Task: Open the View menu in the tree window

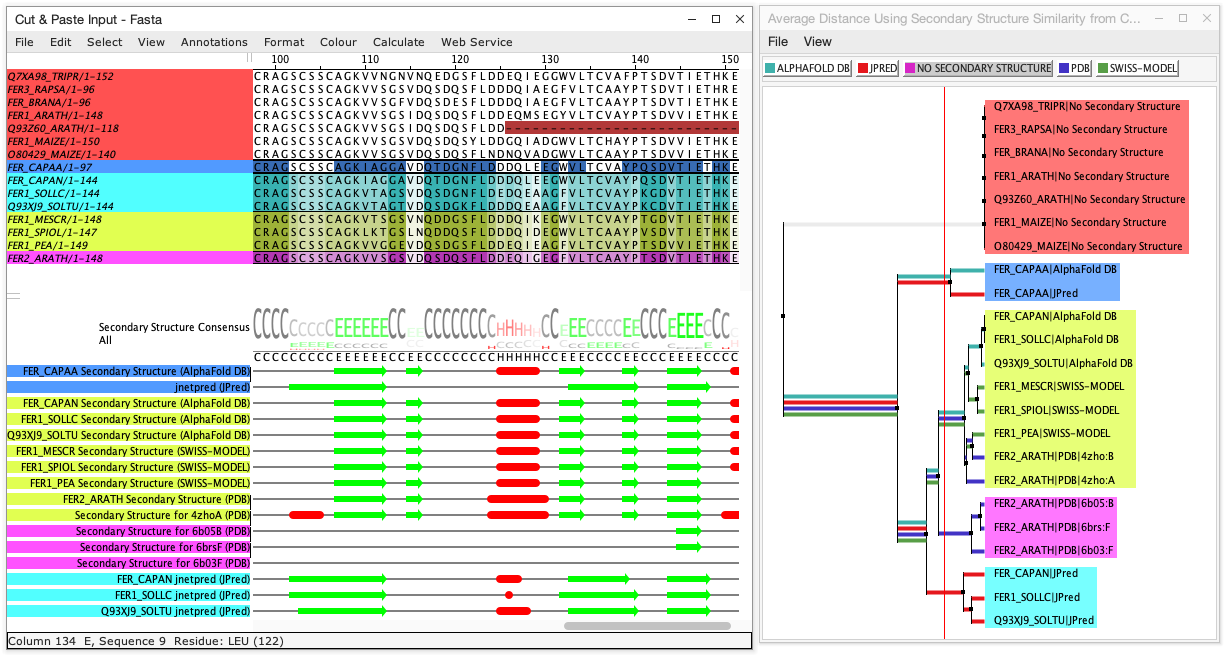Action: 817,42
